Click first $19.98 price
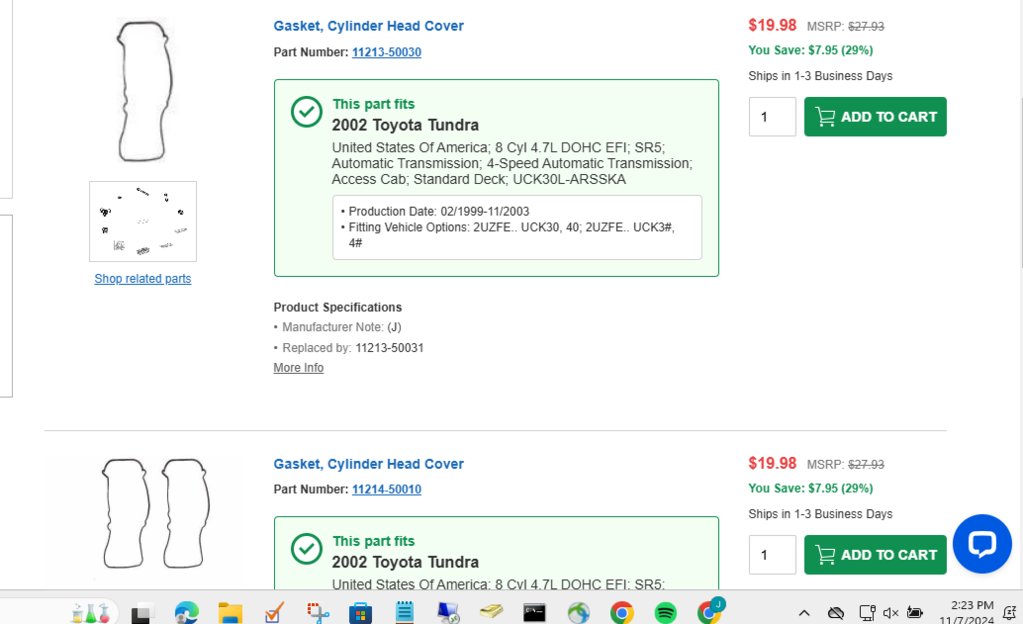Screen dimensions: 1023x624 pyautogui.click(x=772, y=25)
